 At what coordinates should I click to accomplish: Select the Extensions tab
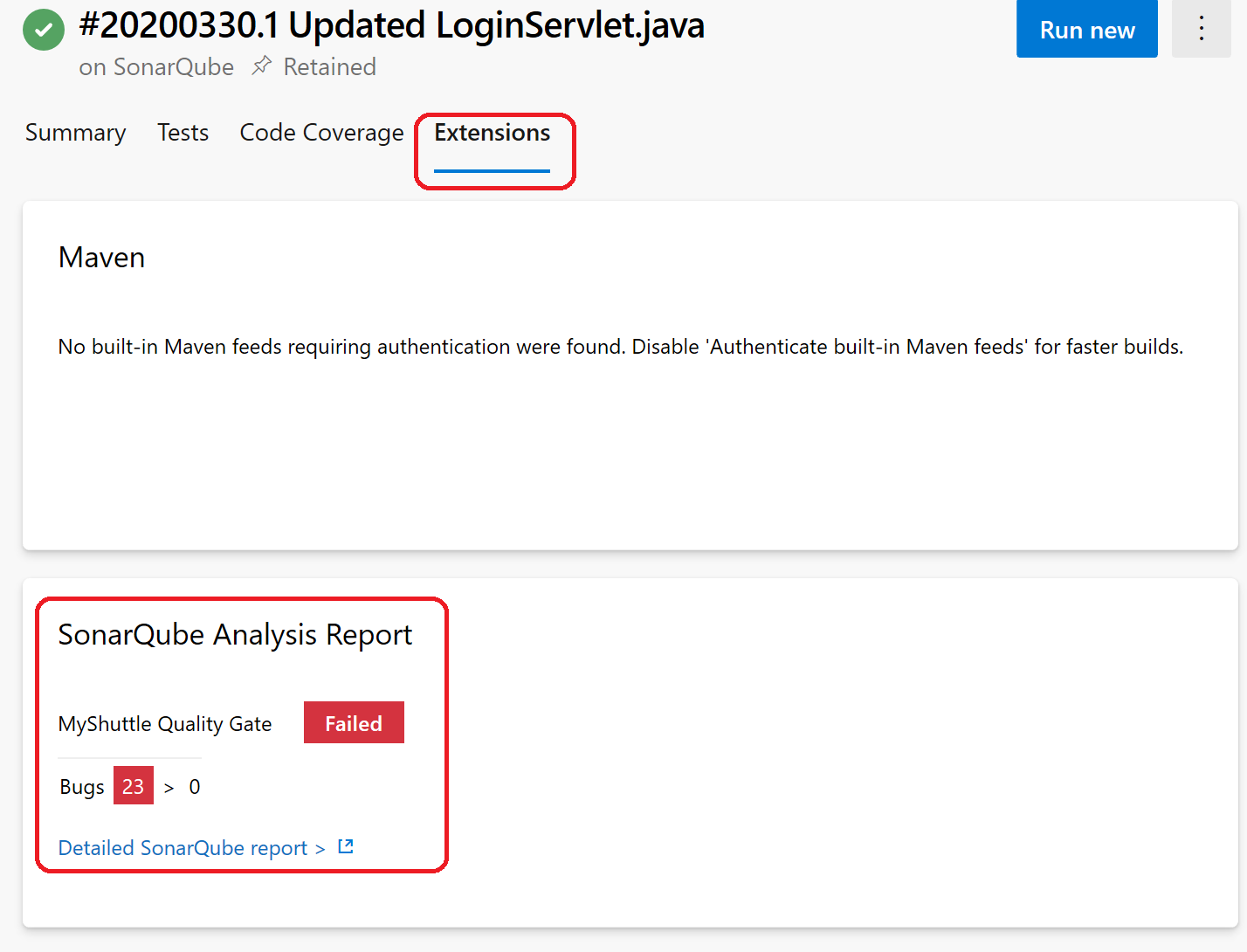493,133
